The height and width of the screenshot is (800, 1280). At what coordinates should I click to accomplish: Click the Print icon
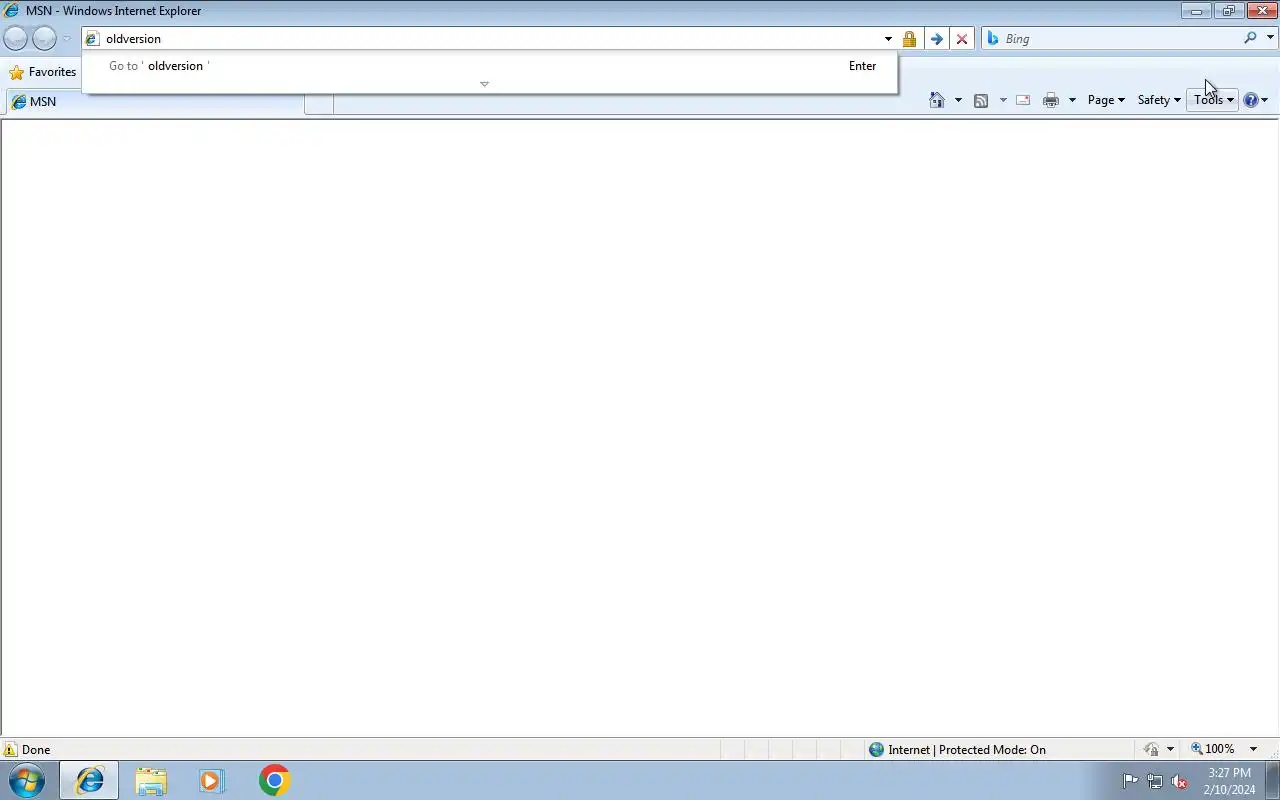point(1051,100)
